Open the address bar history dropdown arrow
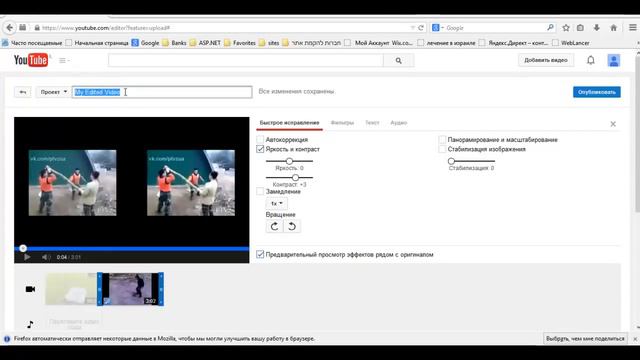 point(412,28)
